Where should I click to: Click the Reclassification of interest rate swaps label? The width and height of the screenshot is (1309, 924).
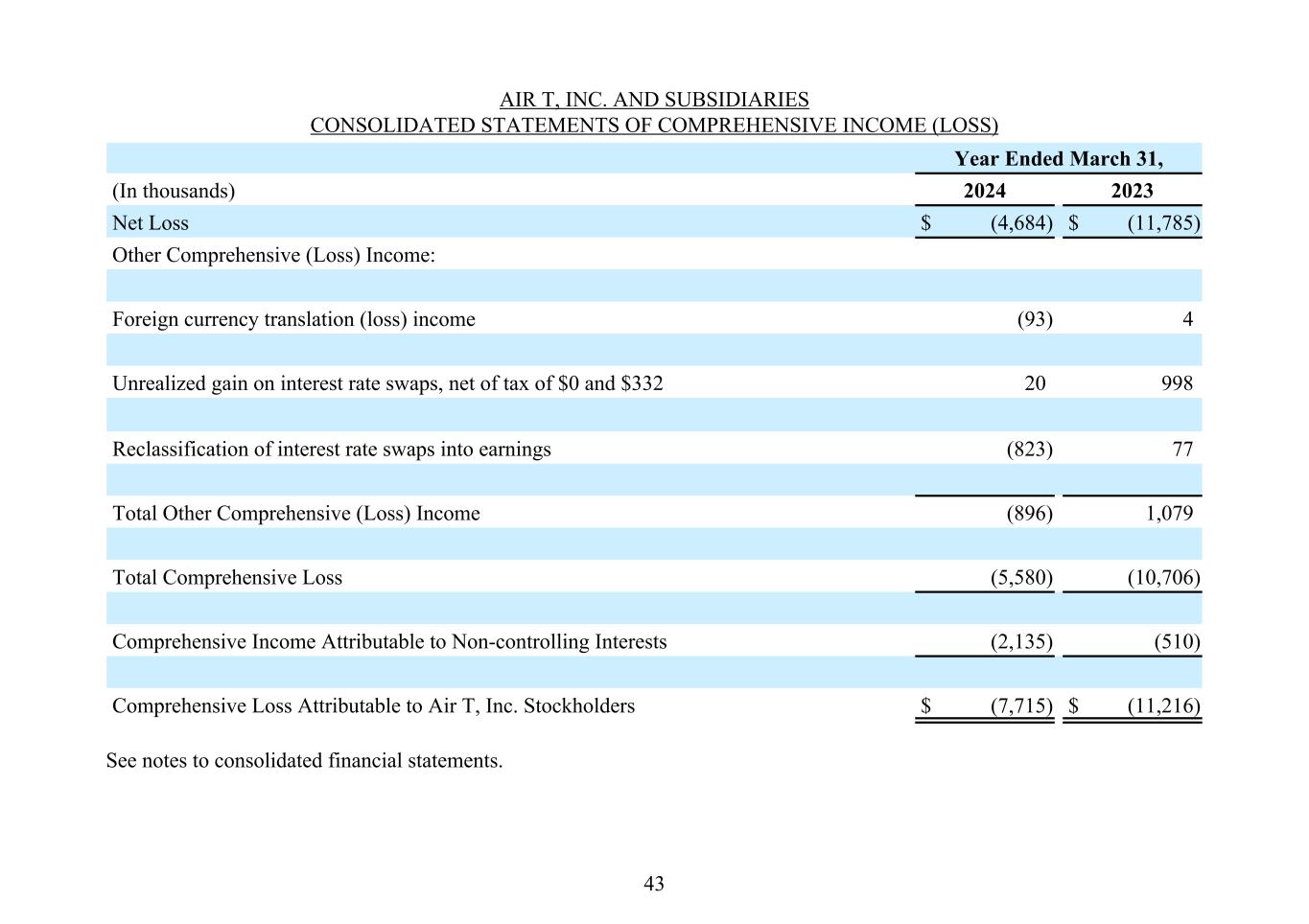[x=332, y=450]
